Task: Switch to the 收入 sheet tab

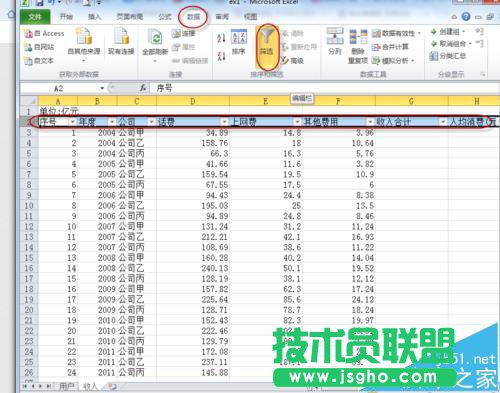Action: [90, 387]
